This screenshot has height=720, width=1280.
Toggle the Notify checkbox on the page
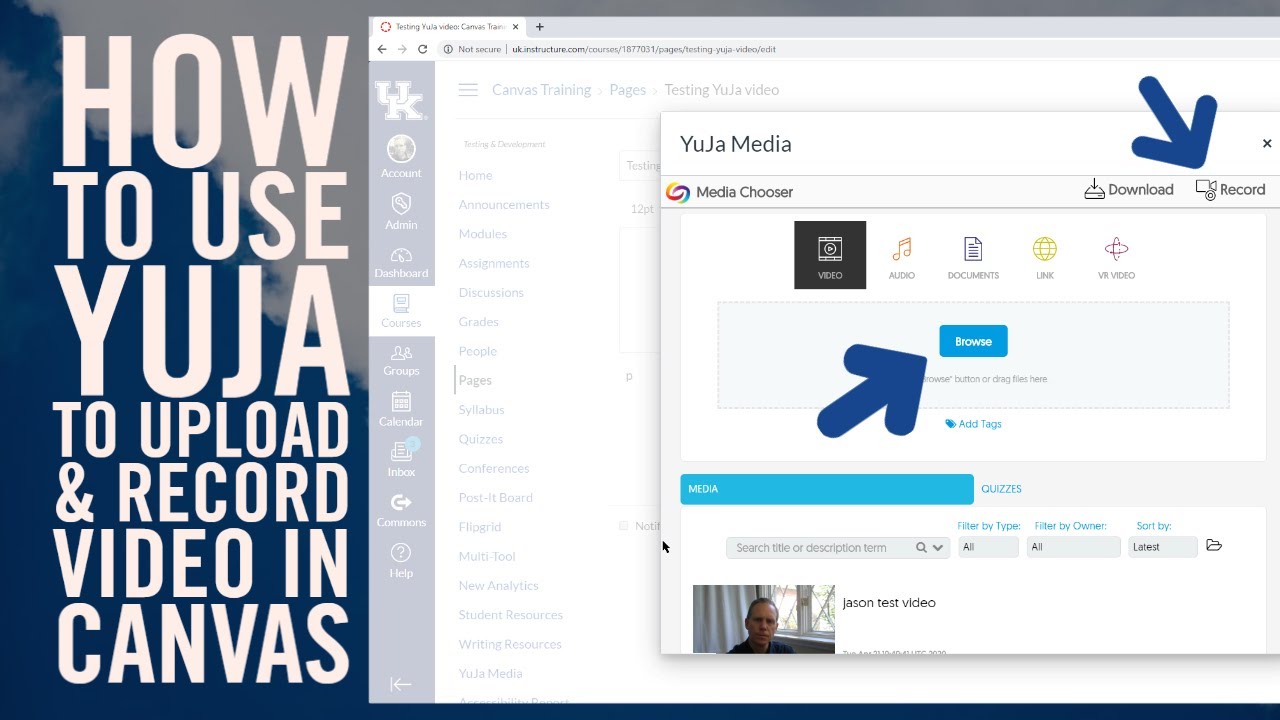pyautogui.click(x=624, y=526)
